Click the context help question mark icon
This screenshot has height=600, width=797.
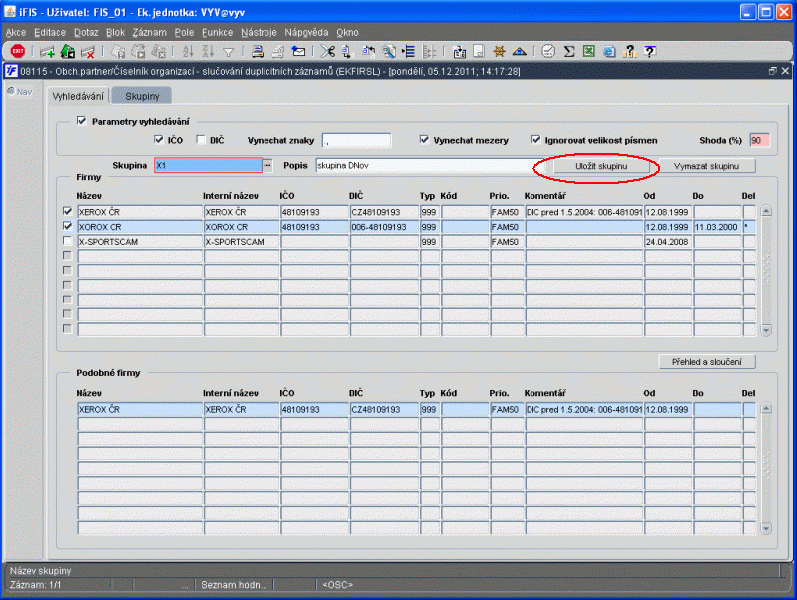tap(650, 51)
